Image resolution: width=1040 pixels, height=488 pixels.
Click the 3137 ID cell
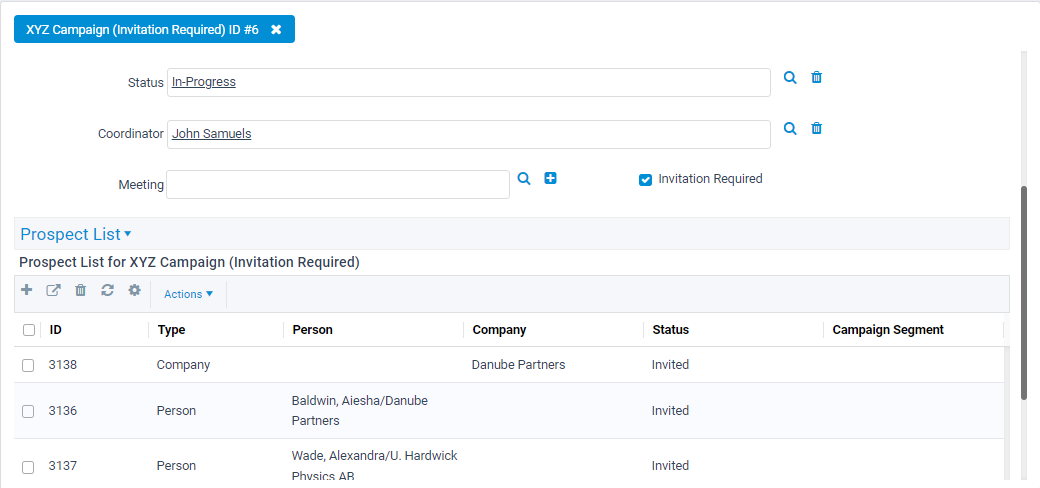[63, 465]
